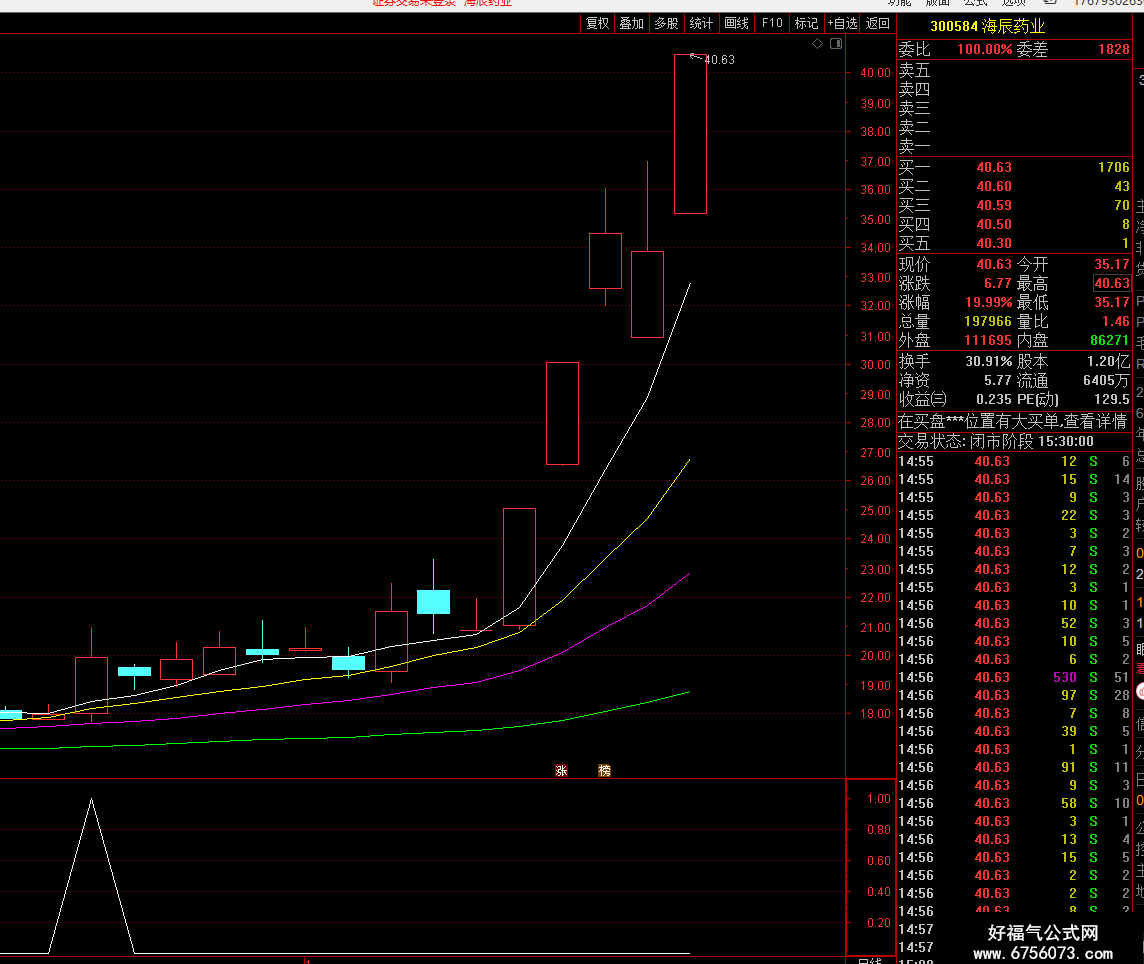1144x964 pixels.
Task: Open the 多股 multi-stock view
Action: 666,23
